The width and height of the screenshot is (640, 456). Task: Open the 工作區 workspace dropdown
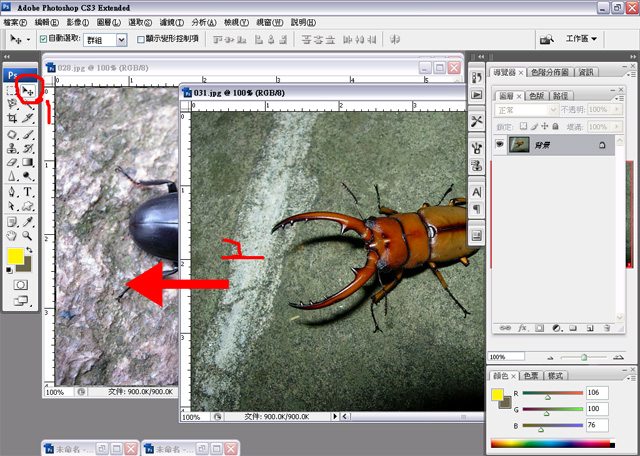point(581,39)
